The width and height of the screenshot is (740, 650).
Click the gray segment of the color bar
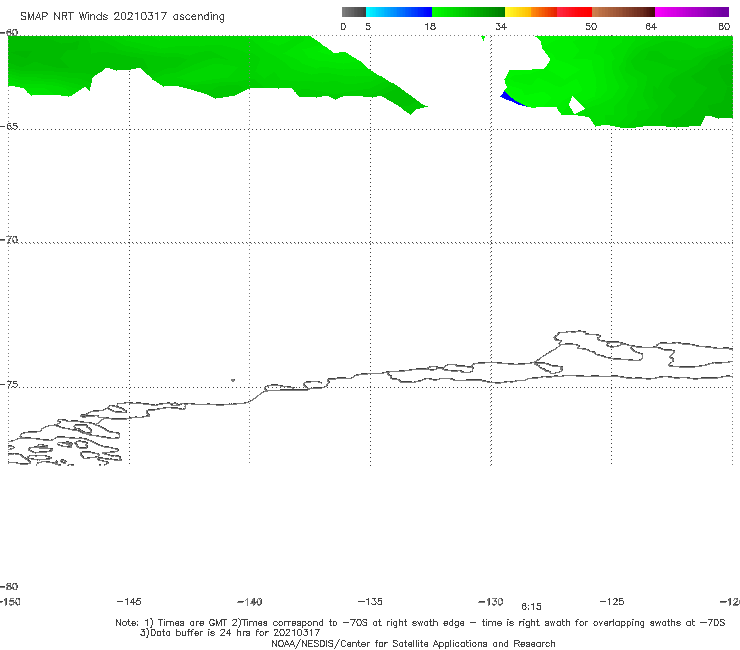coord(353,12)
